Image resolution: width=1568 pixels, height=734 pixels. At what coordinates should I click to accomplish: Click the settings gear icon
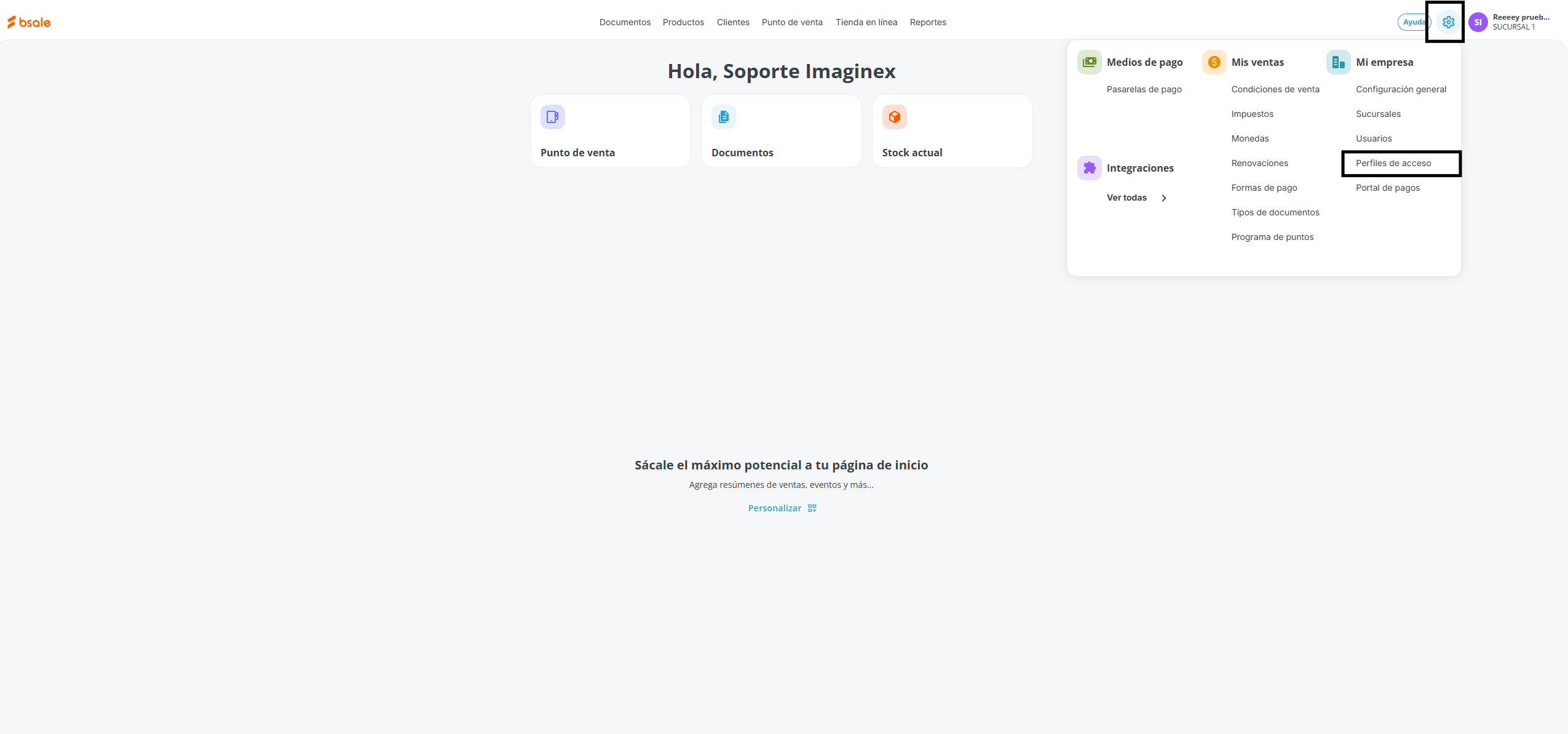[x=1449, y=22]
